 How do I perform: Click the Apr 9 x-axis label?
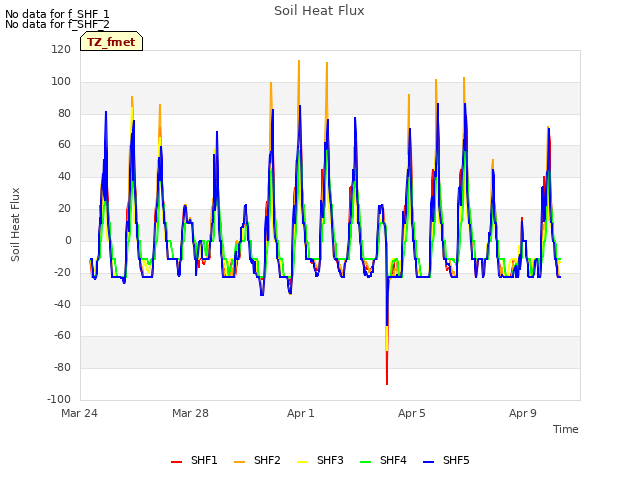pyautogui.click(x=523, y=413)
